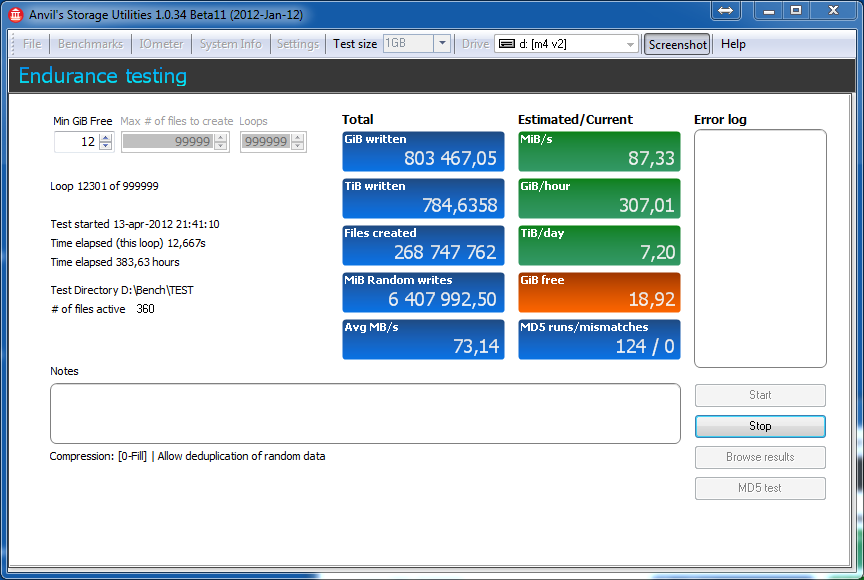Click the Anvil's Storage Utilities app icon
Viewport: 864px width, 580px height.
point(16,14)
